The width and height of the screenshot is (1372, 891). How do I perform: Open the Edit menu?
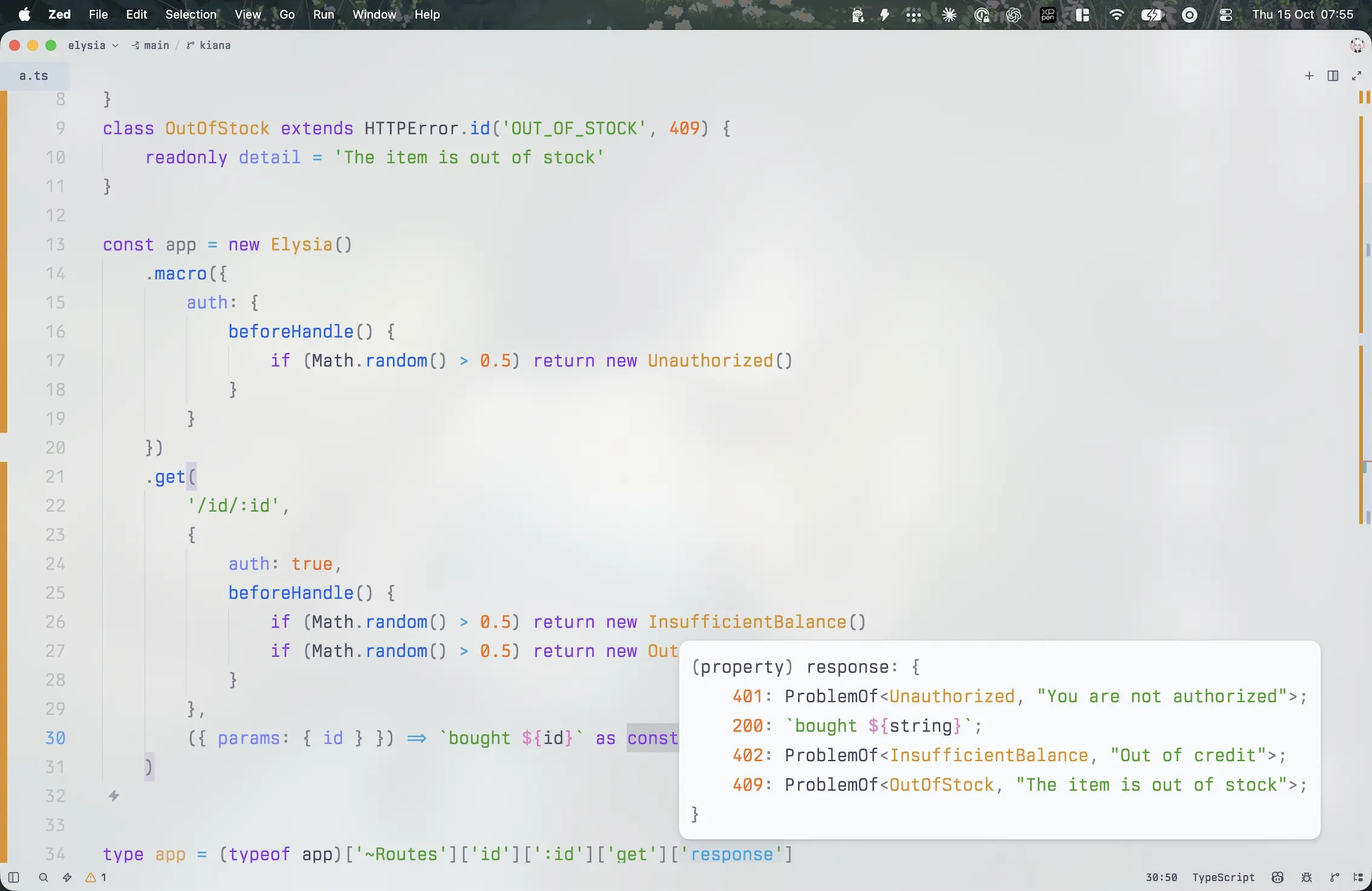(x=137, y=15)
